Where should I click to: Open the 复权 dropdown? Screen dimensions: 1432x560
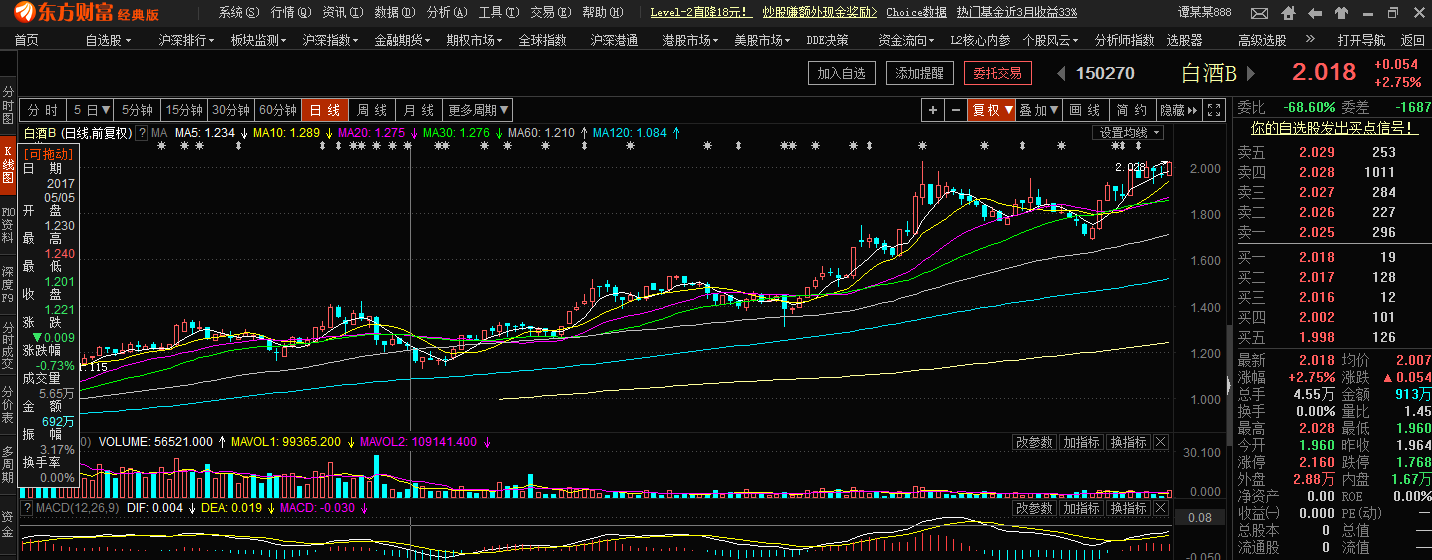(991, 110)
